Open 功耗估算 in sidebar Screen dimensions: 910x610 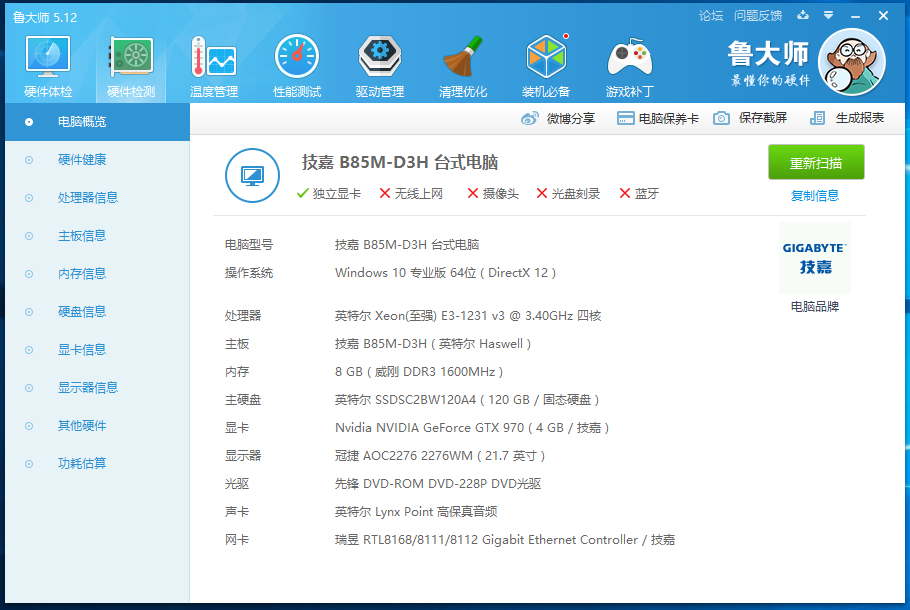pyautogui.click(x=98, y=464)
